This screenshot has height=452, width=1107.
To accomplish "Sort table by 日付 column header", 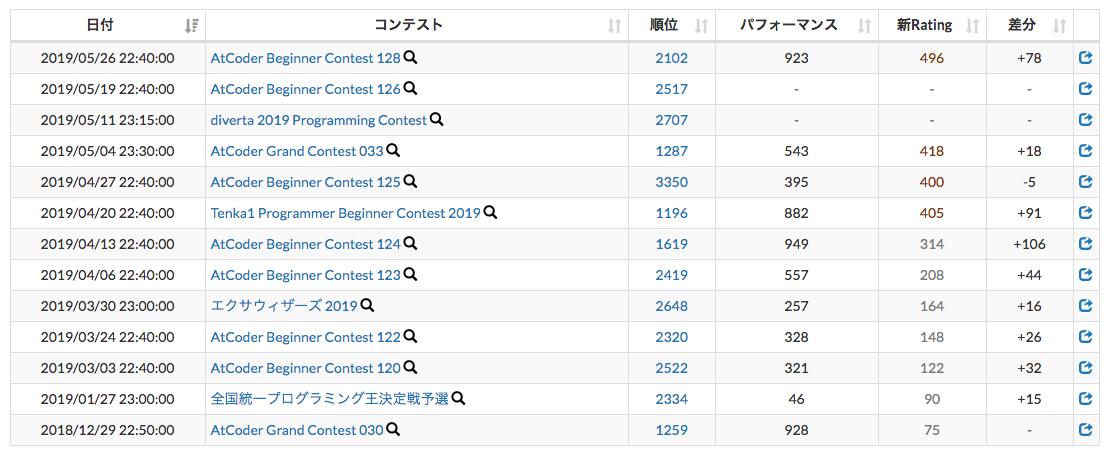I will (x=108, y=25).
